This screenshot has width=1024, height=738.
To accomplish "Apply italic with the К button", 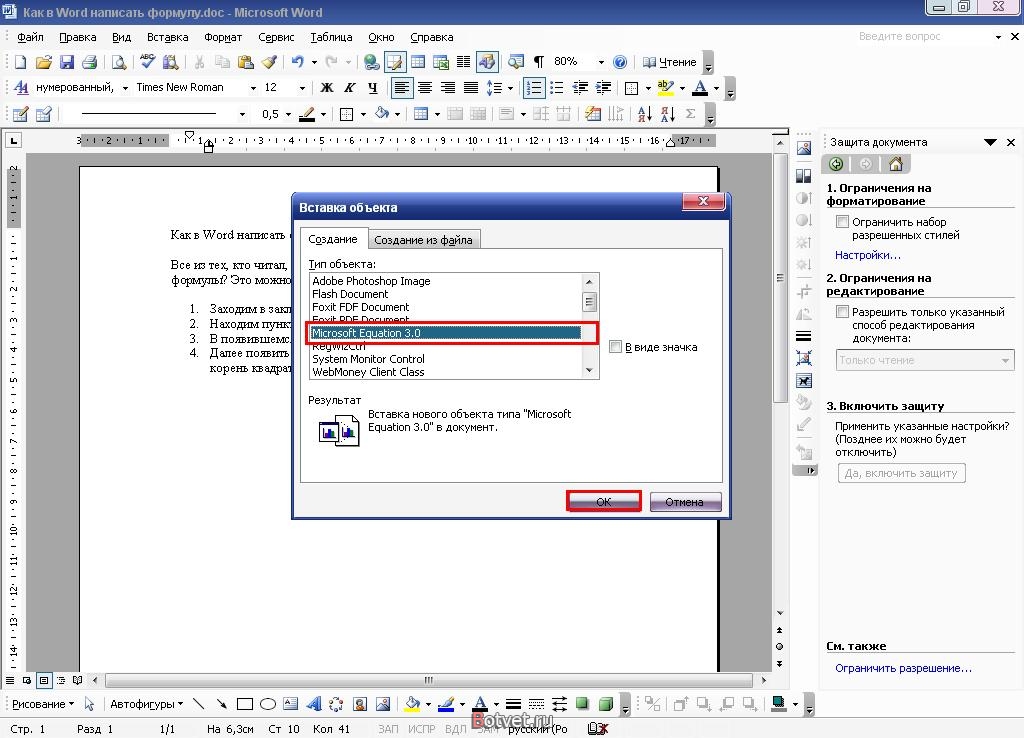I will click(349, 88).
